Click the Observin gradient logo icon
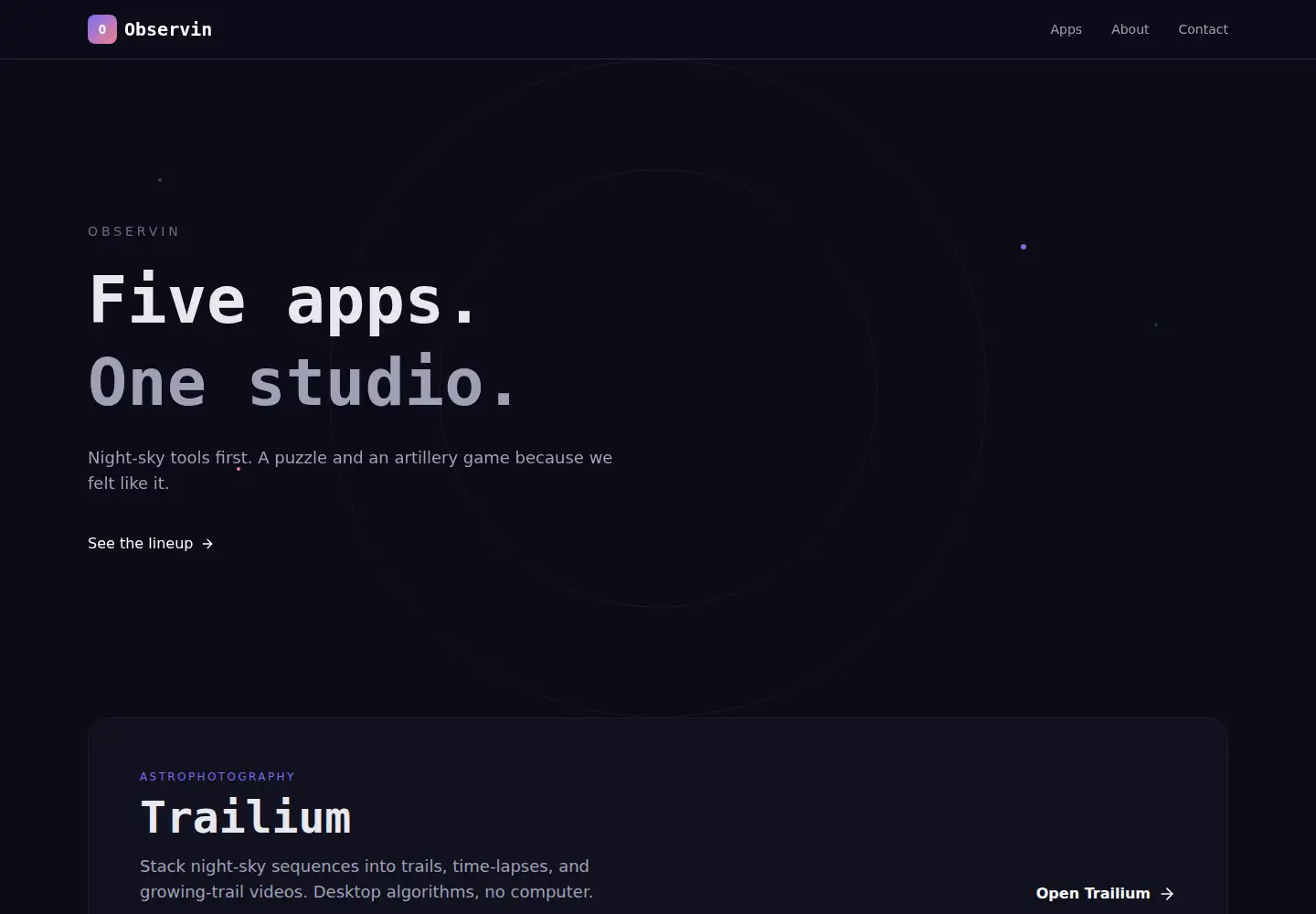This screenshot has height=914, width=1316. coord(102,29)
